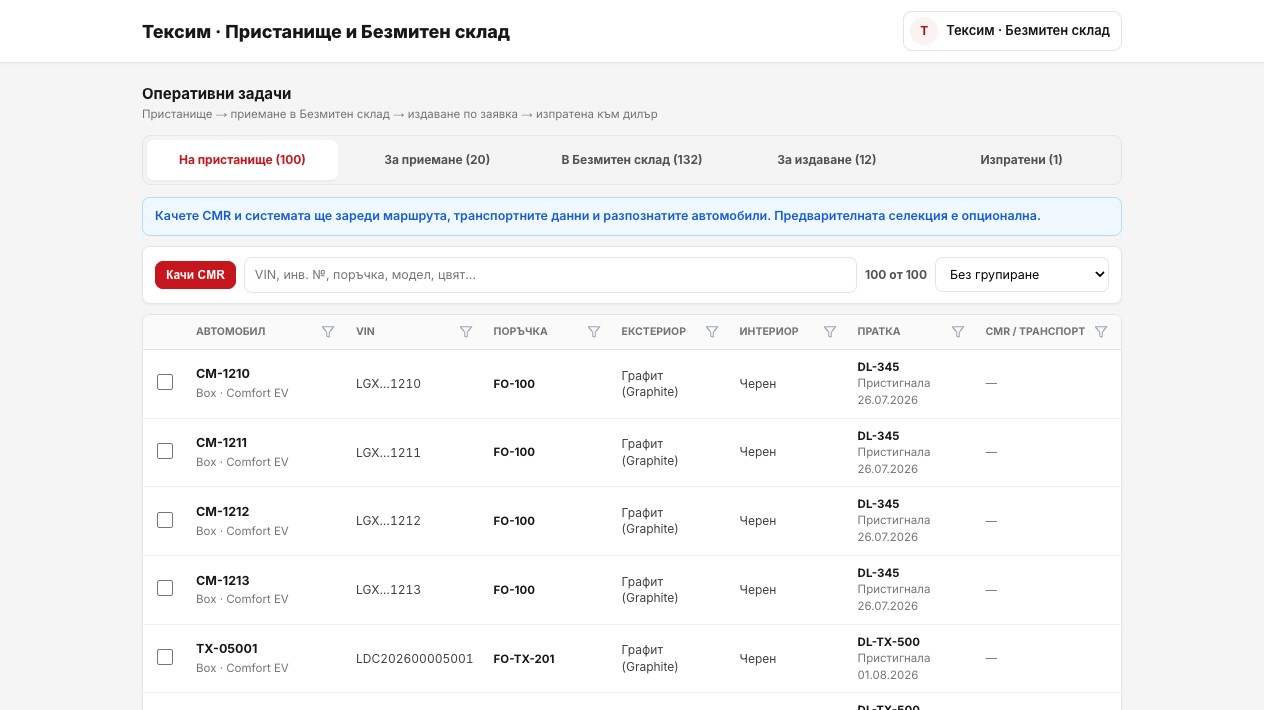The image size is (1264, 710).
Task: Click VIN cell LGX...1210
Action: pos(388,384)
